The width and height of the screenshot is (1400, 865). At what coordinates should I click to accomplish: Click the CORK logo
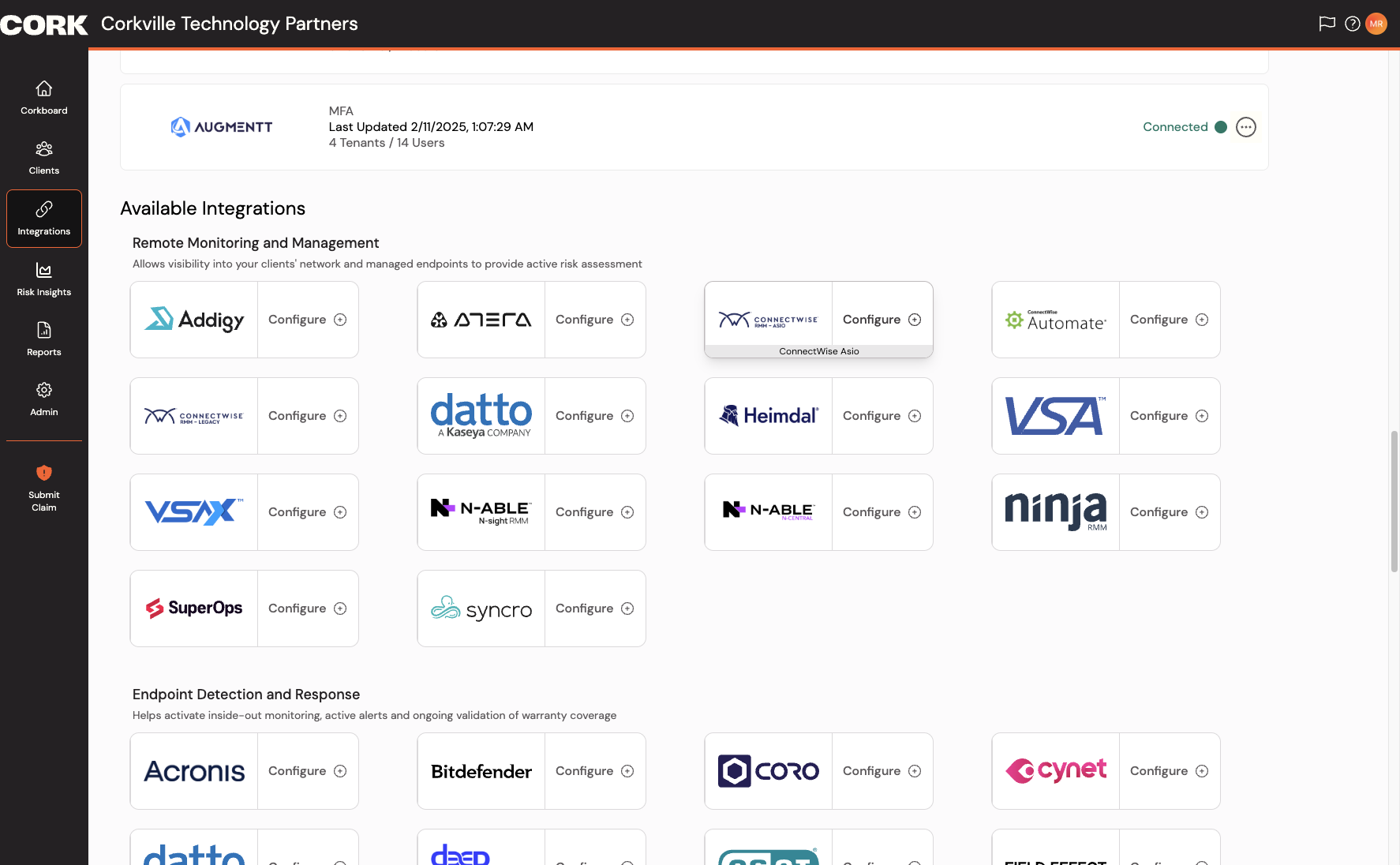[44, 25]
